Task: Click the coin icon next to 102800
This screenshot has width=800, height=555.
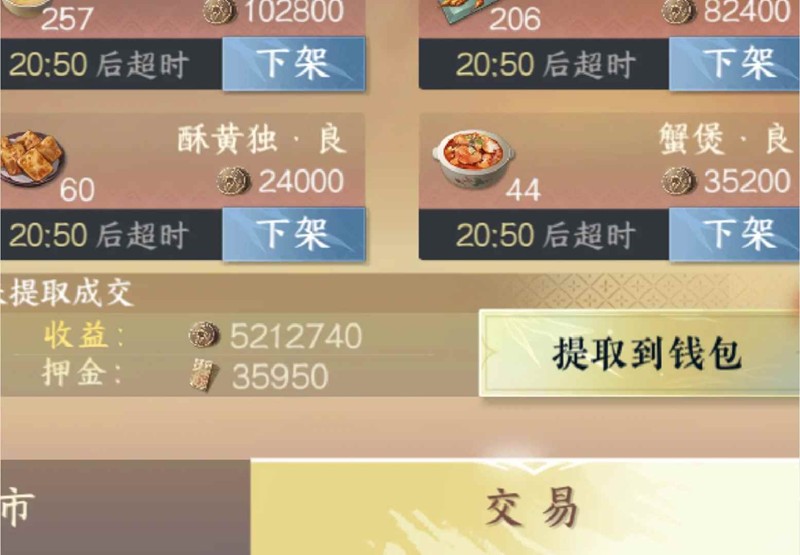Action: click(220, 11)
